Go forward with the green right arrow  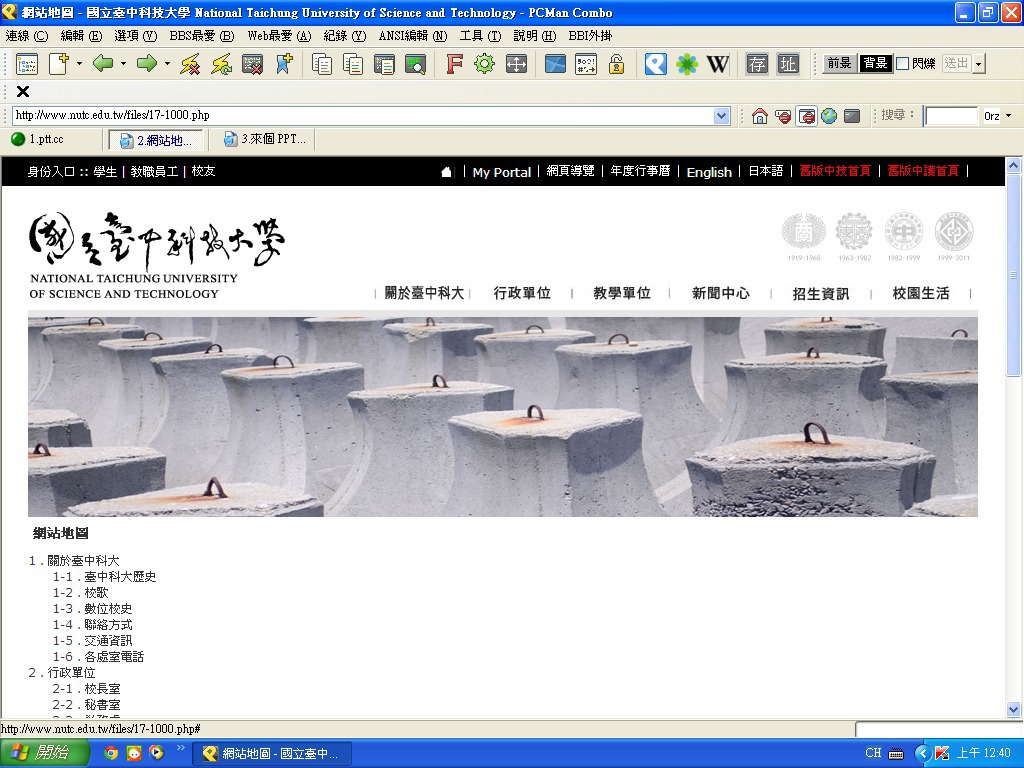pos(147,64)
